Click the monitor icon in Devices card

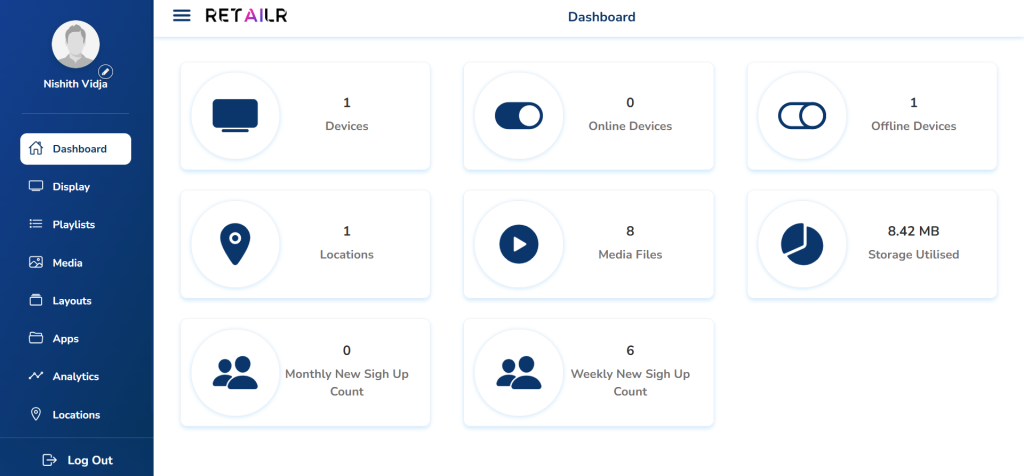(235, 116)
